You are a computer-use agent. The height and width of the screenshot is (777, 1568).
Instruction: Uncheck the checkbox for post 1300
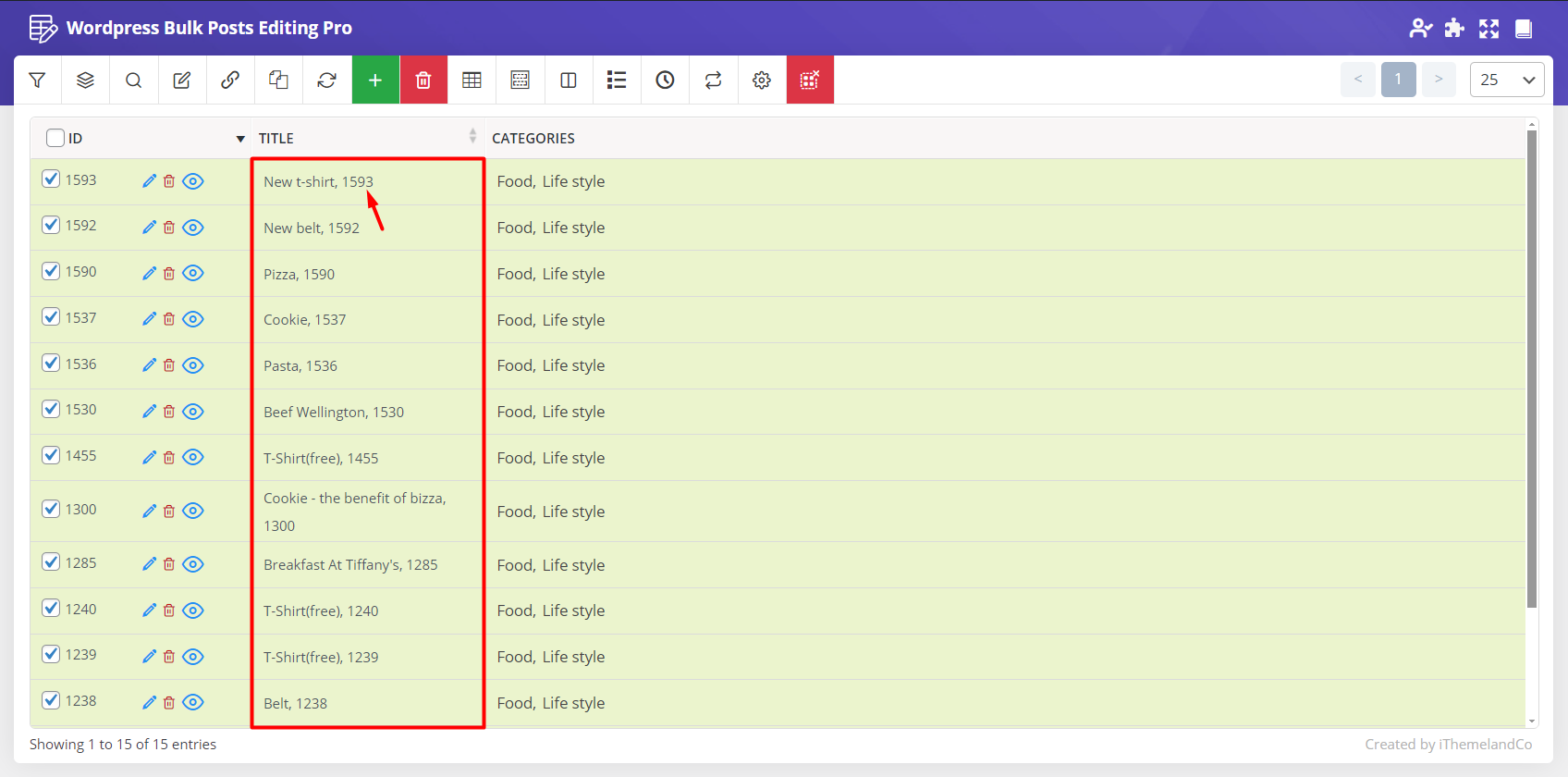click(x=52, y=509)
